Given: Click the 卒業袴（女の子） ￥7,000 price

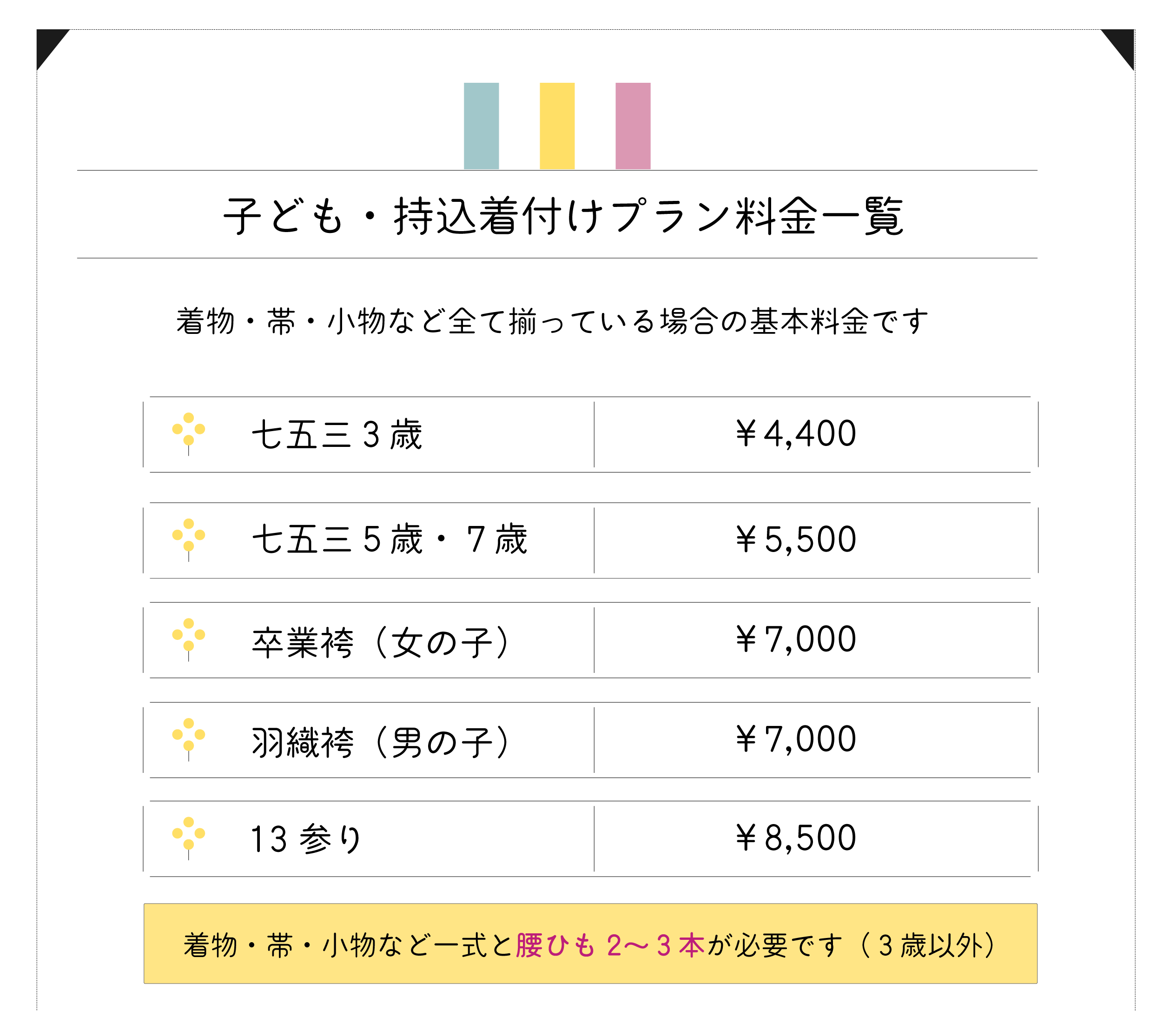Looking at the screenshot, I should pyautogui.click(x=796, y=639).
